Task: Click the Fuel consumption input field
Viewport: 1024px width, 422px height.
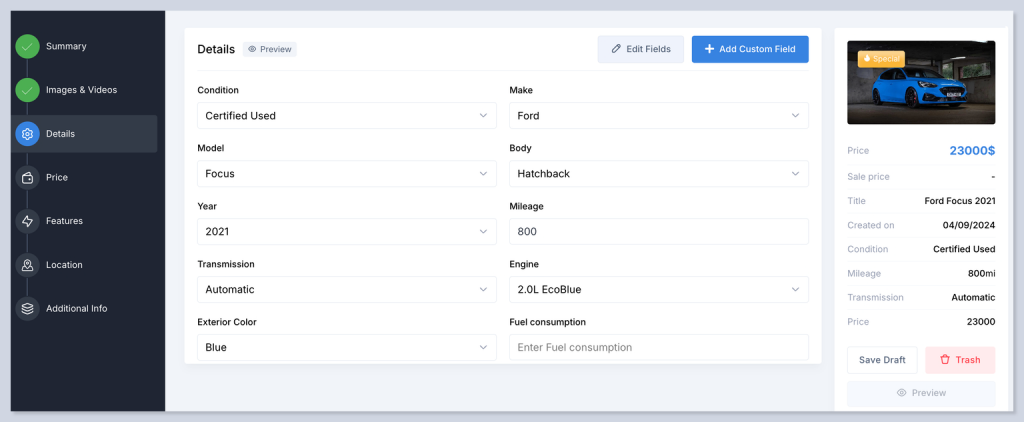Action: [658, 347]
